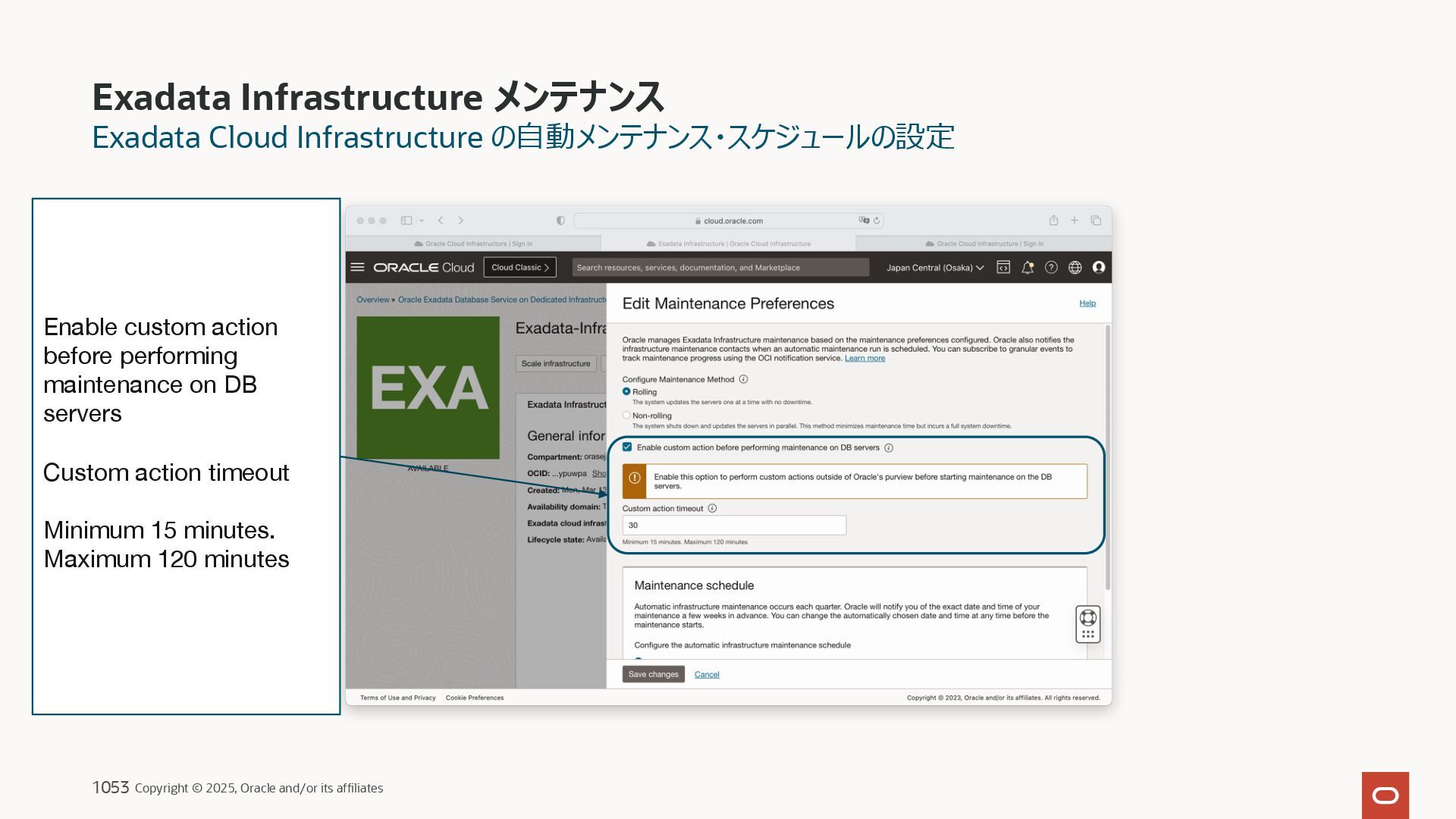The image size is (1456, 819).
Task: Open the notifications bell icon
Action: click(x=1028, y=268)
